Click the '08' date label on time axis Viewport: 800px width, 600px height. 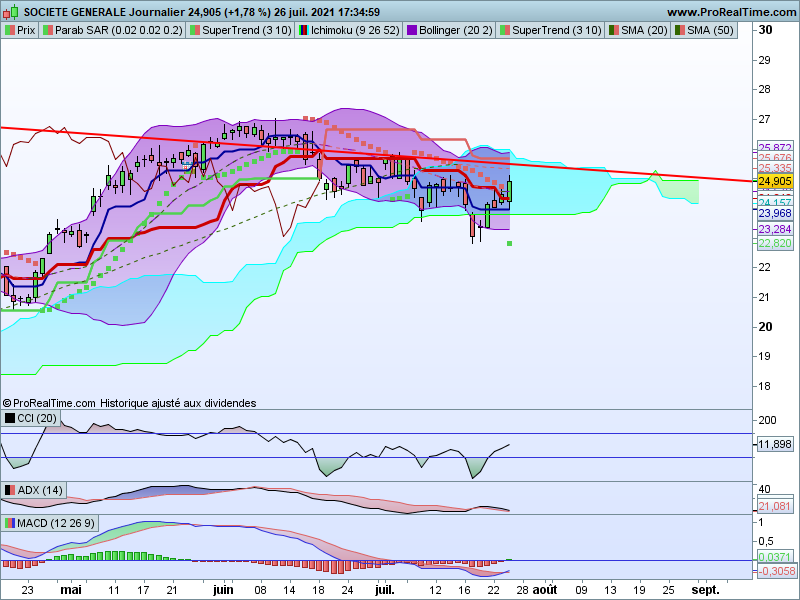[x=260, y=590]
